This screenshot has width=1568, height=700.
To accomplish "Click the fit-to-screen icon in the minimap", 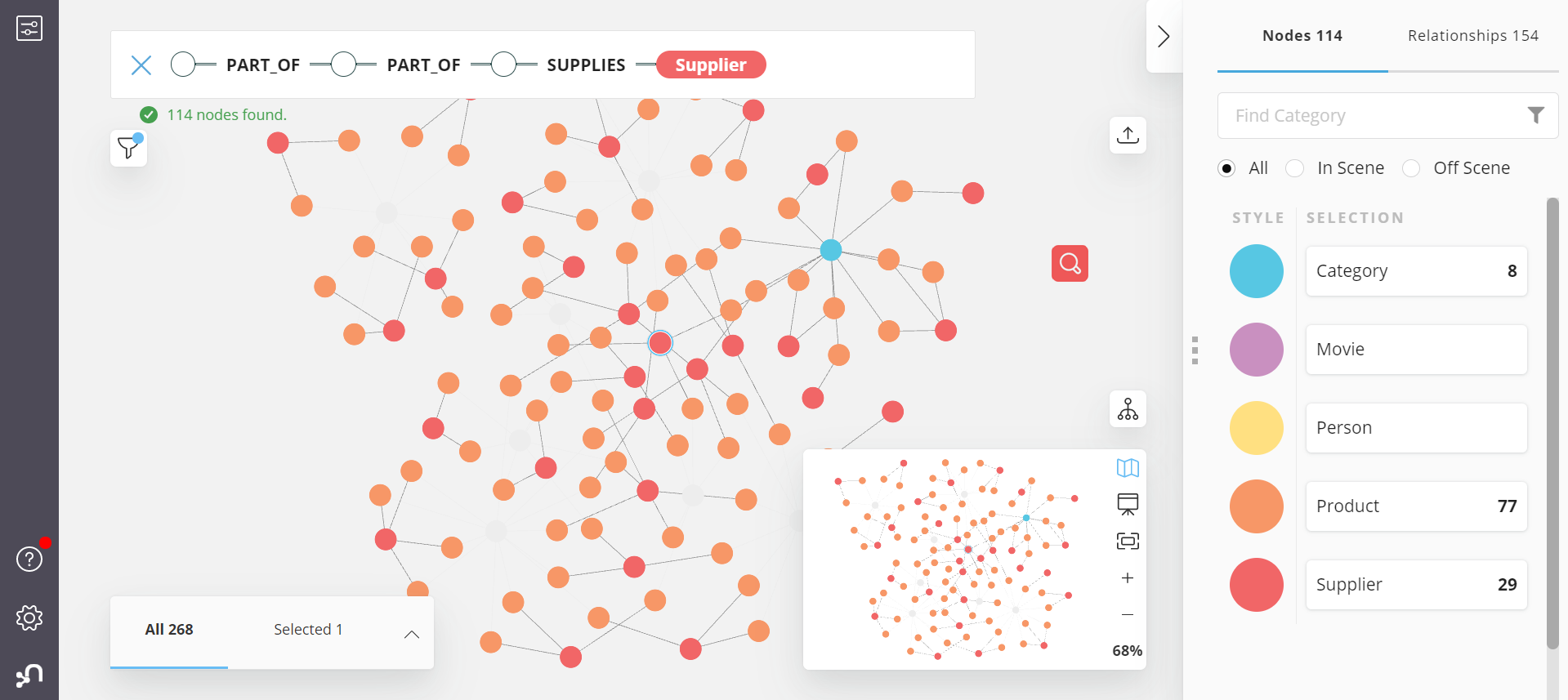I will tap(1127, 540).
